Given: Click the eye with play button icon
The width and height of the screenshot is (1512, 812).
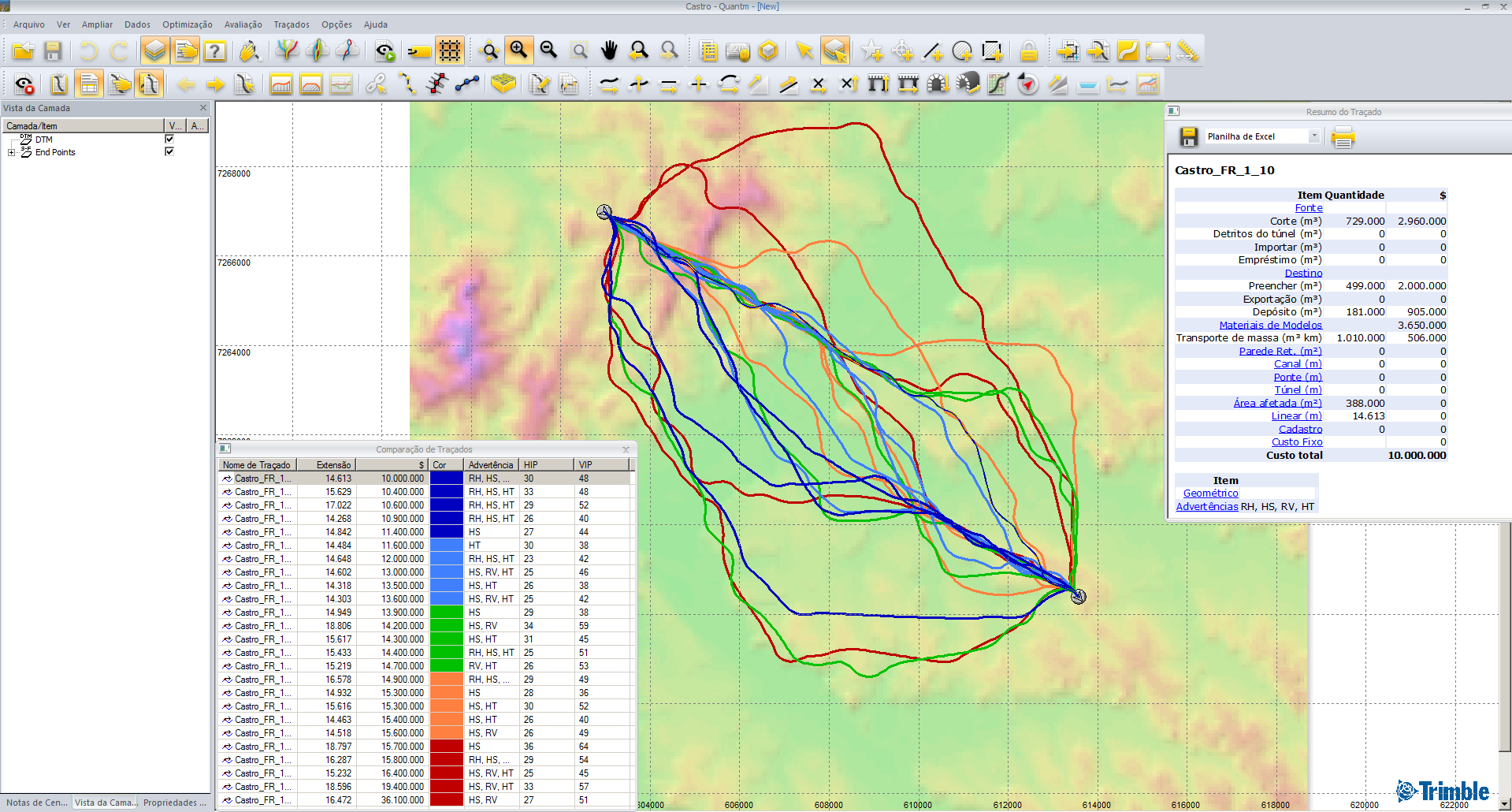Looking at the screenshot, I should [385, 51].
